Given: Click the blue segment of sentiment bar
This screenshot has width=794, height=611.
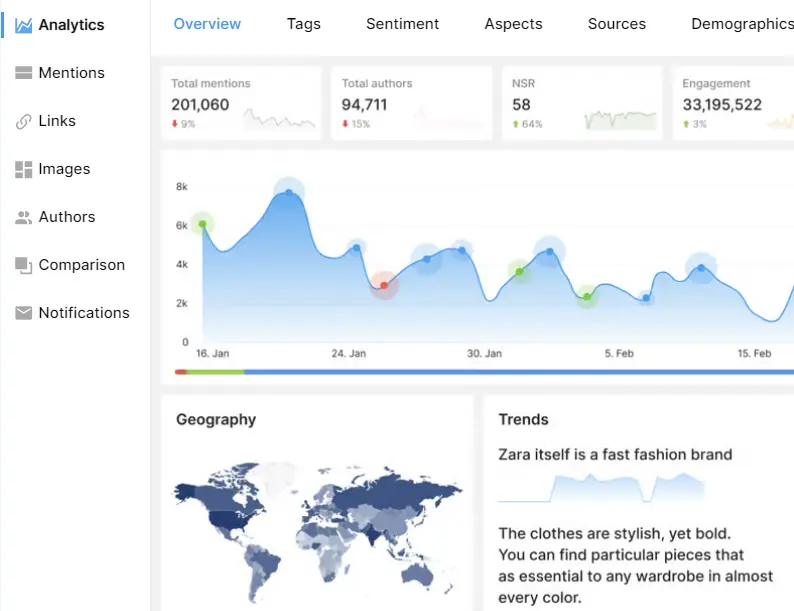Looking at the screenshot, I should coord(520,372).
